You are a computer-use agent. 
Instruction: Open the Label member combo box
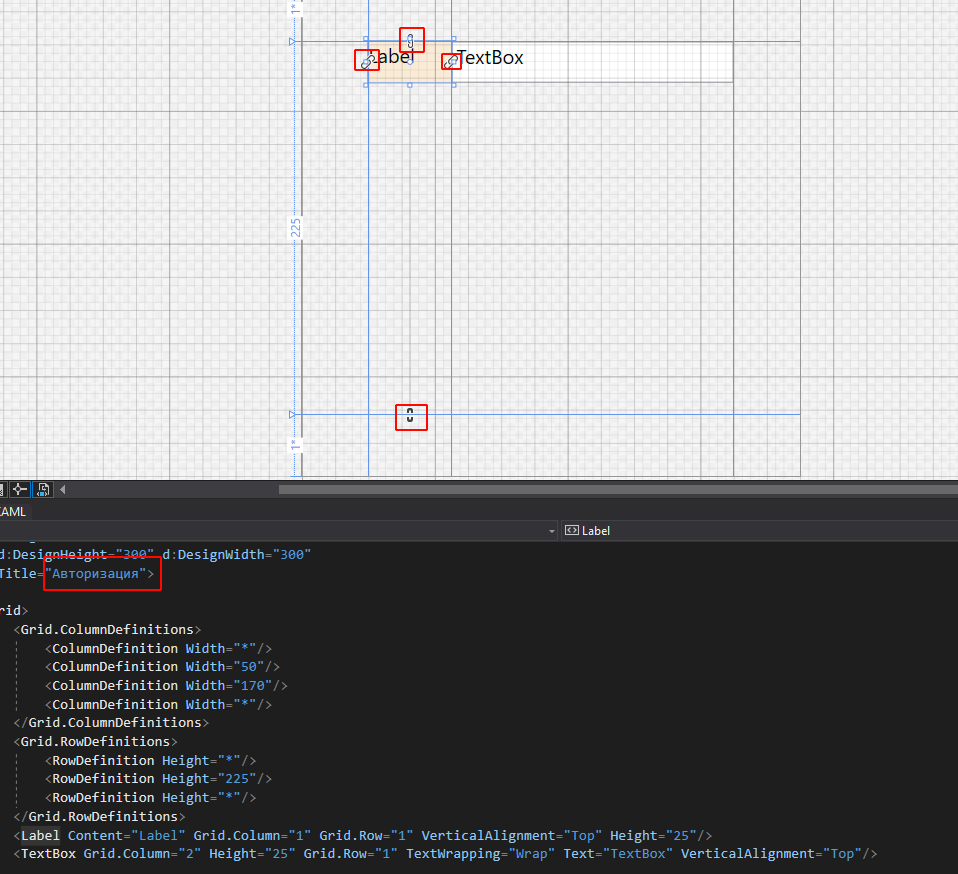pos(759,531)
